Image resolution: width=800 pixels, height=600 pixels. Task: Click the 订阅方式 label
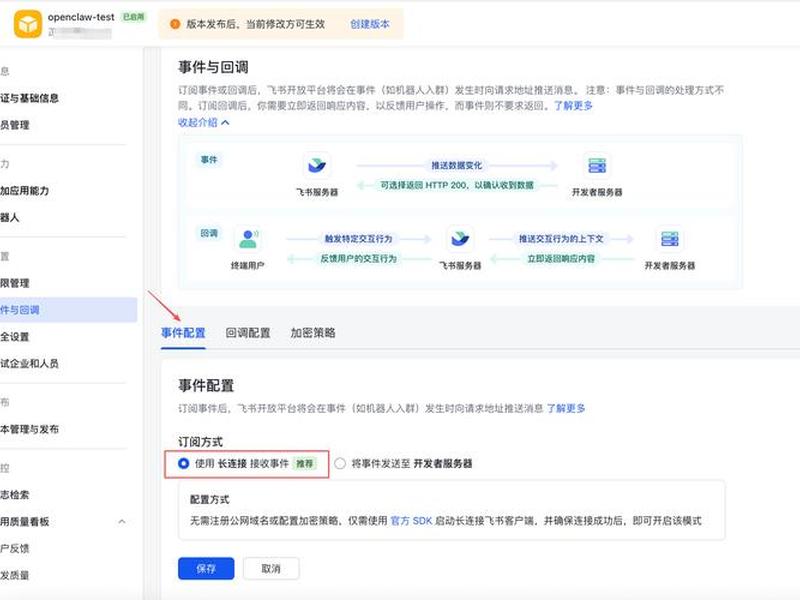click(x=201, y=442)
